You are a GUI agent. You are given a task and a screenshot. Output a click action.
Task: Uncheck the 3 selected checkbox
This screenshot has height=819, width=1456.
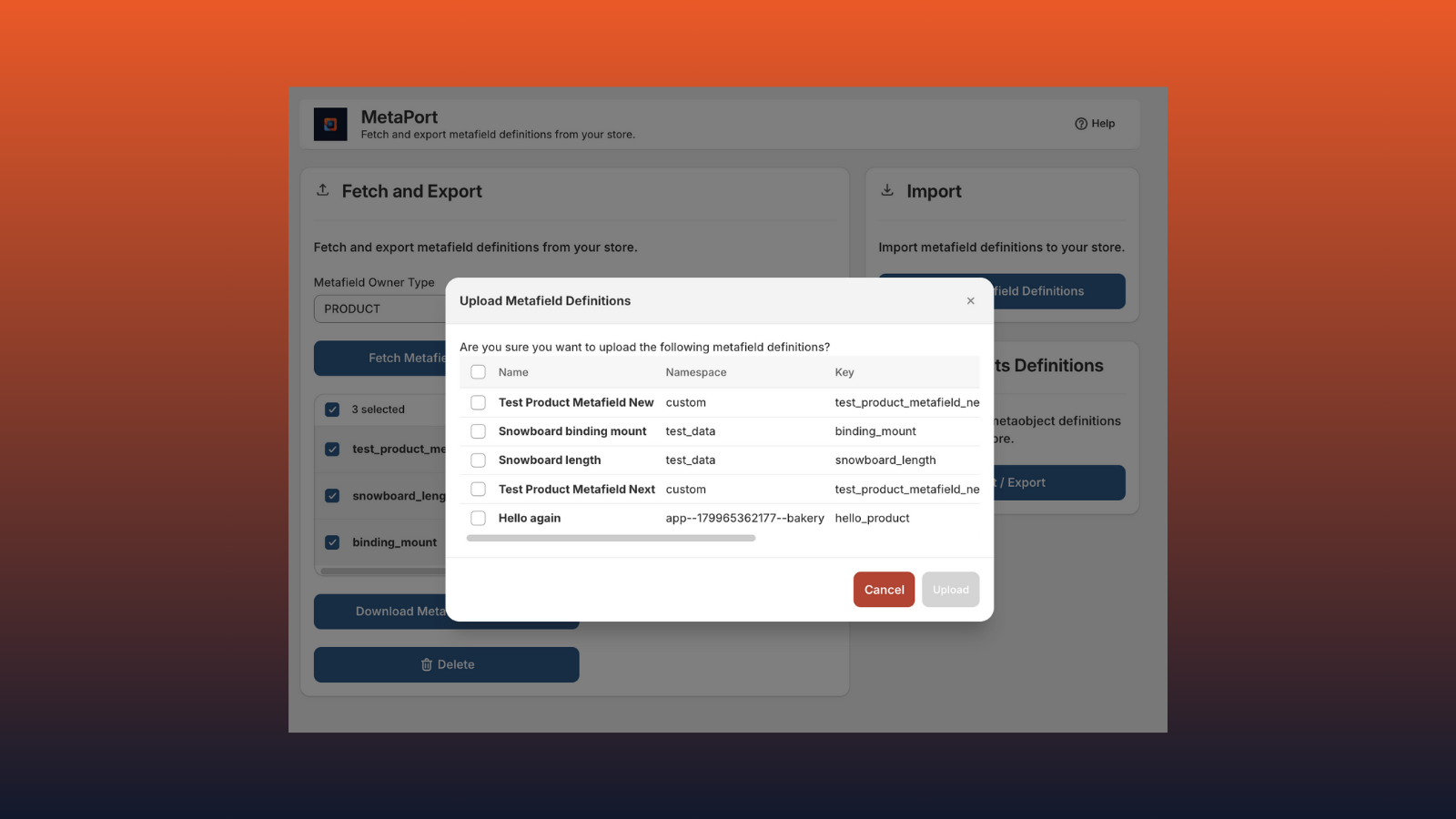[x=332, y=409]
